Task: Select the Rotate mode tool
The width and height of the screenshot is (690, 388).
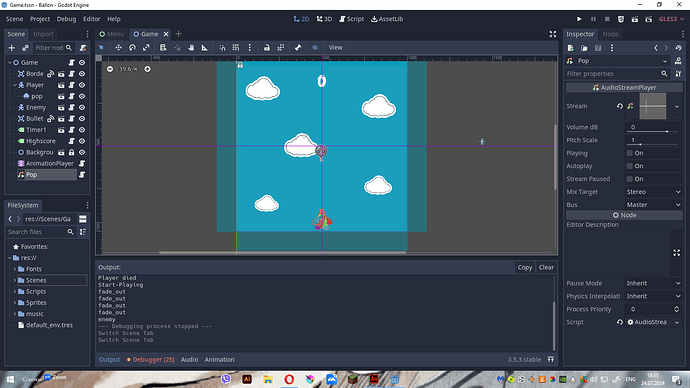Action: [x=132, y=48]
